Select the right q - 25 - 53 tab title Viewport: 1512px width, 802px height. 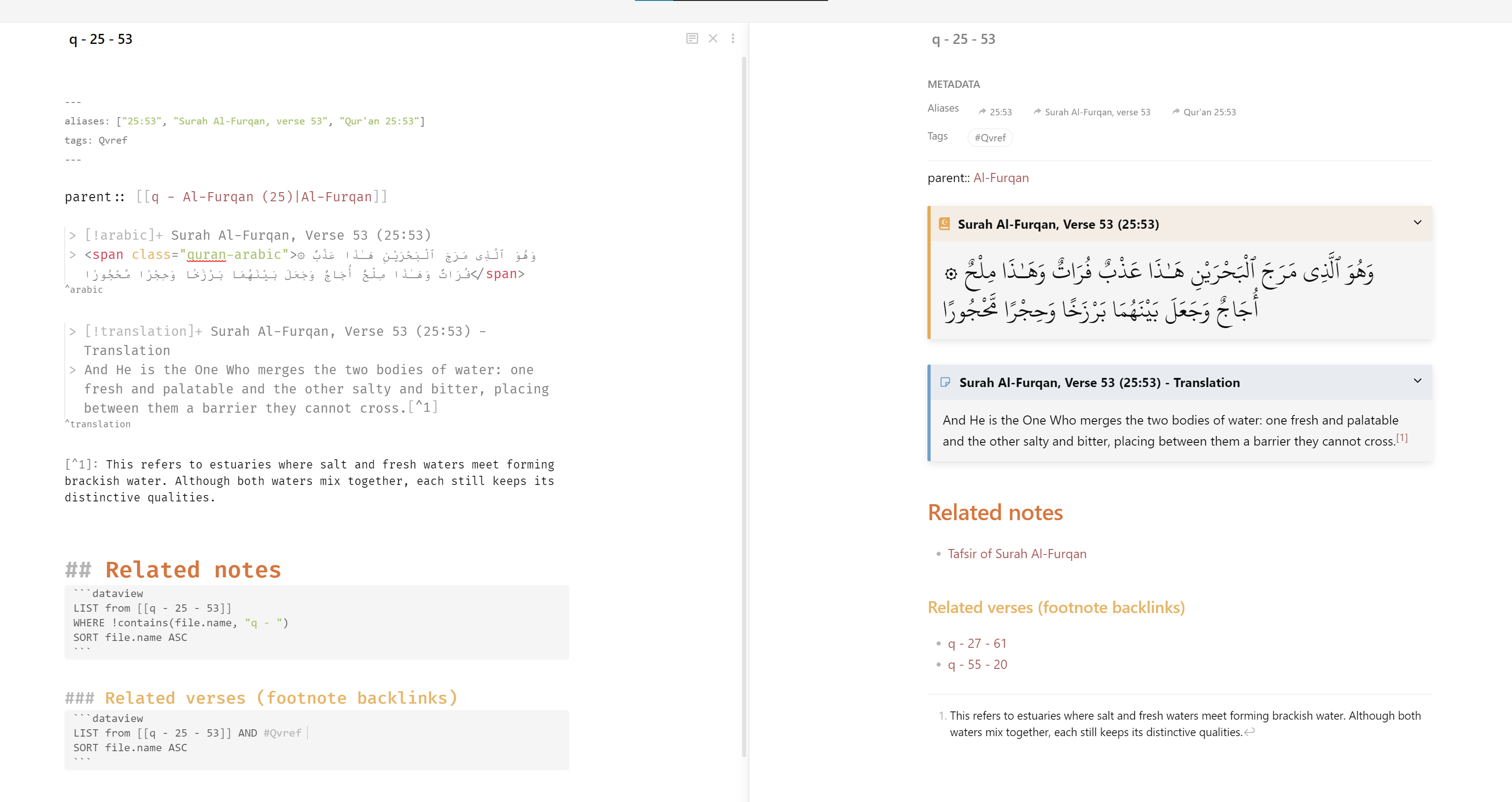pos(963,39)
